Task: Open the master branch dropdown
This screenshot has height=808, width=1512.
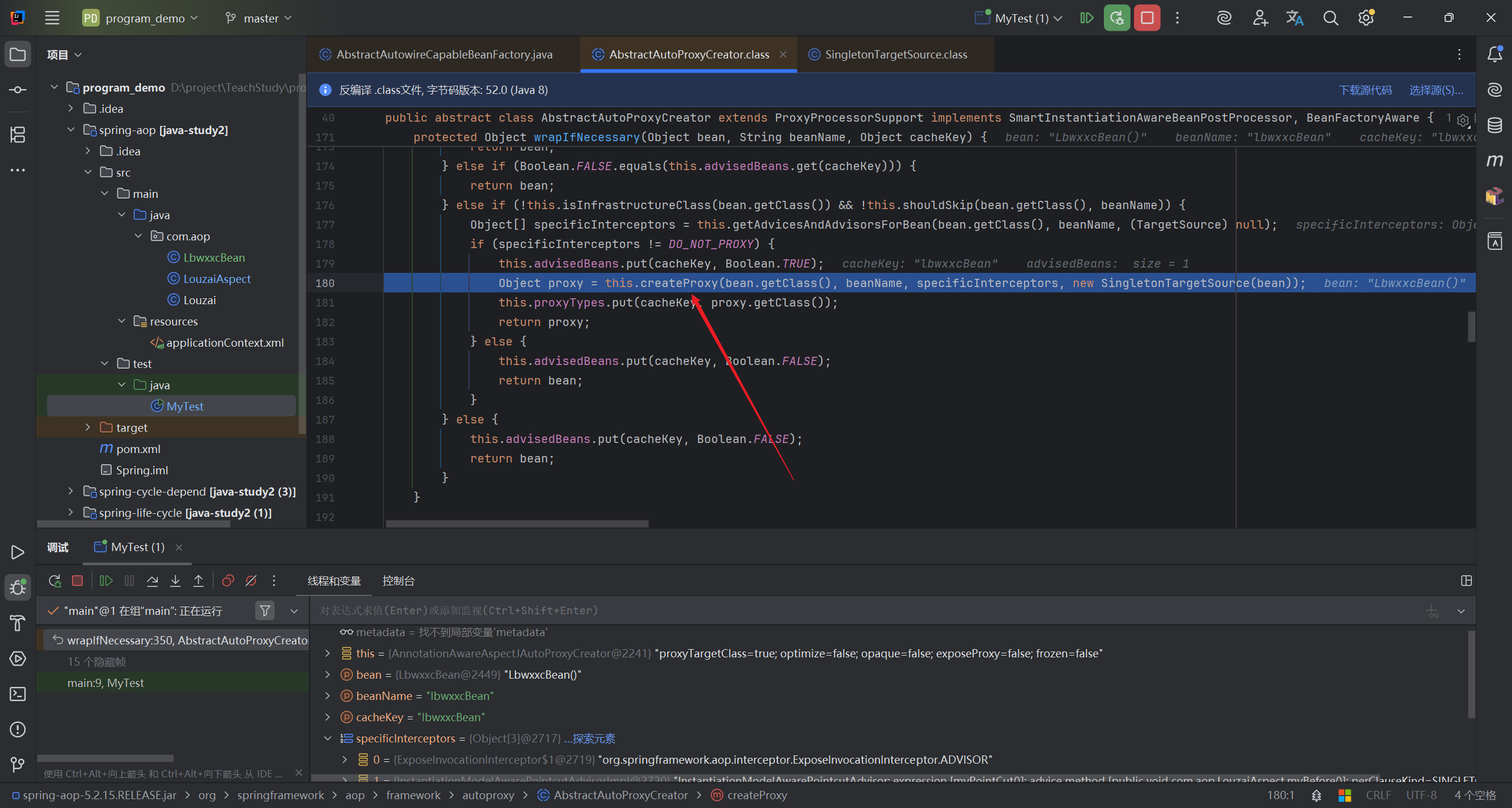Action: point(260,18)
